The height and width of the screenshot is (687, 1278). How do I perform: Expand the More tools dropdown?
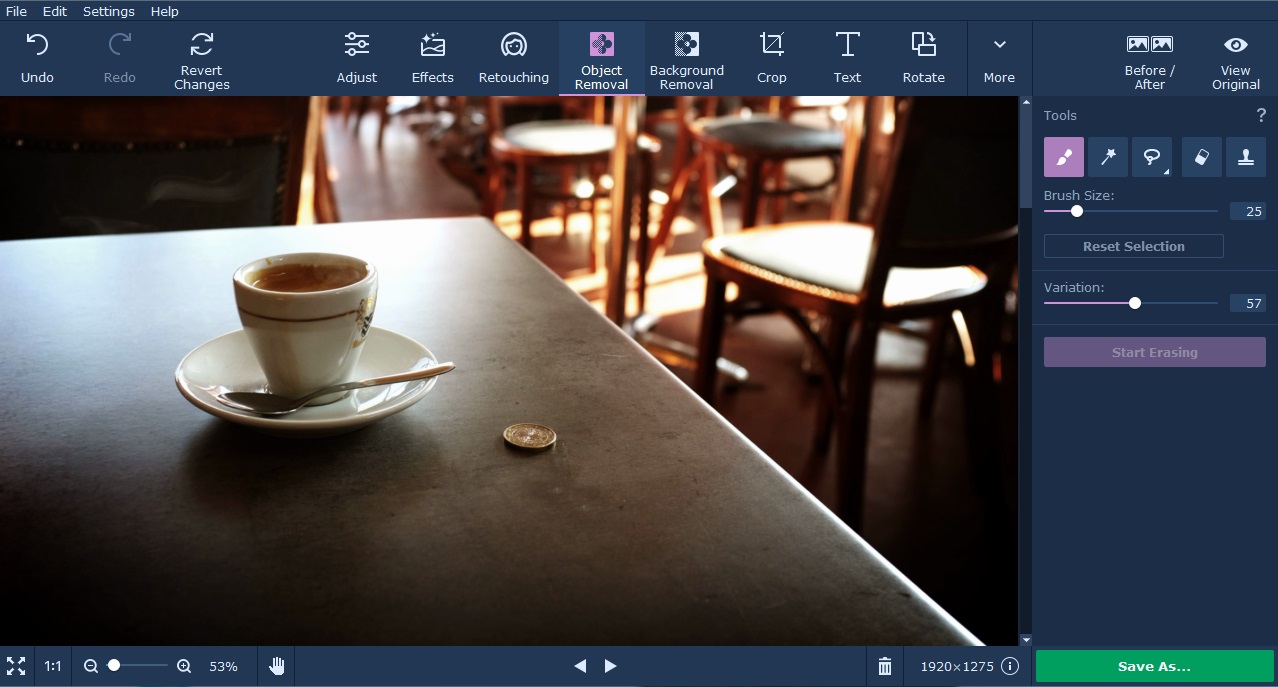(999, 59)
